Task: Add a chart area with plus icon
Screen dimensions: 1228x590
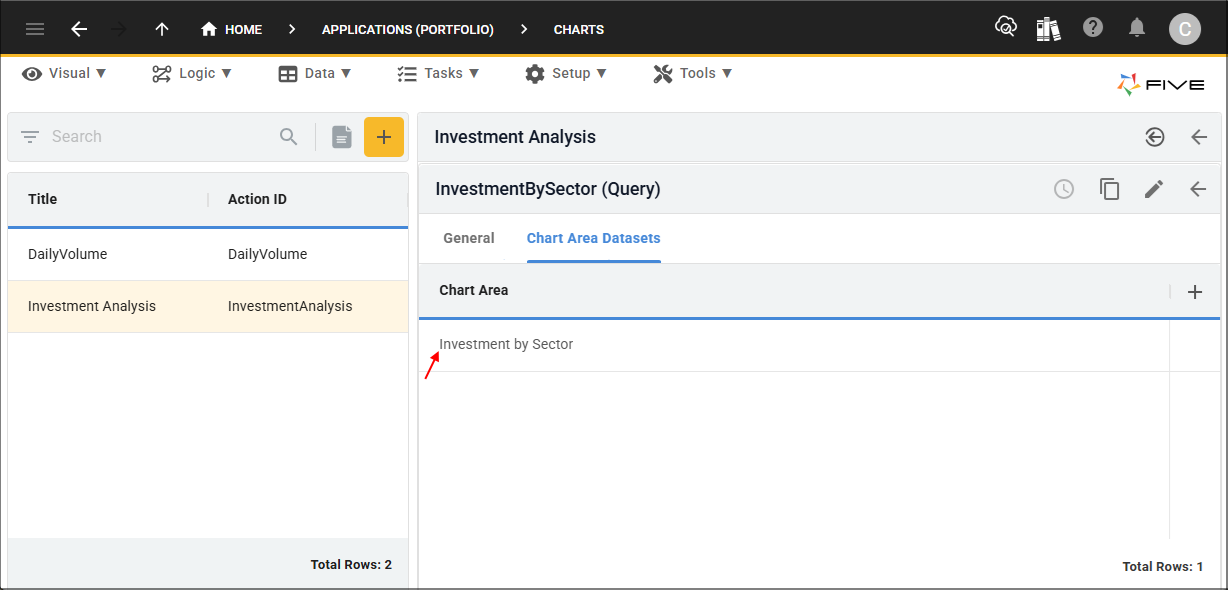Action: point(1194,292)
